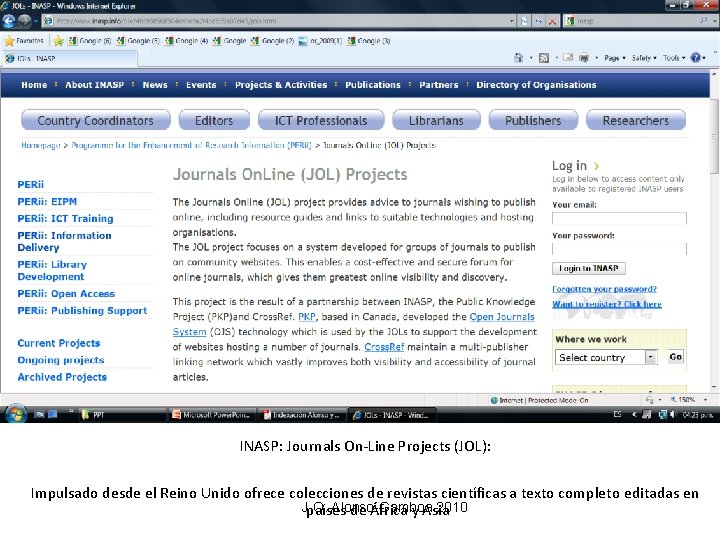Click the RSS Feeds icon

(544, 58)
